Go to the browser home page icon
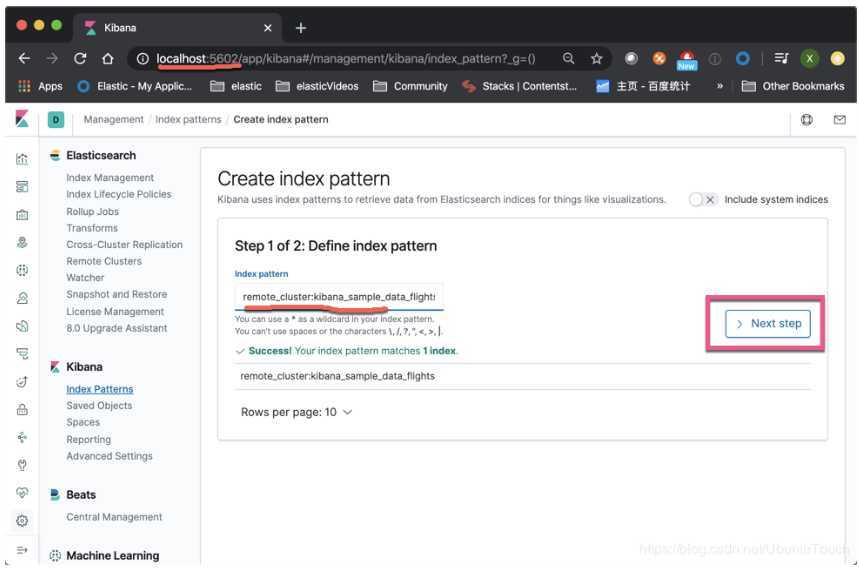859x575 pixels. (x=107, y=59)
